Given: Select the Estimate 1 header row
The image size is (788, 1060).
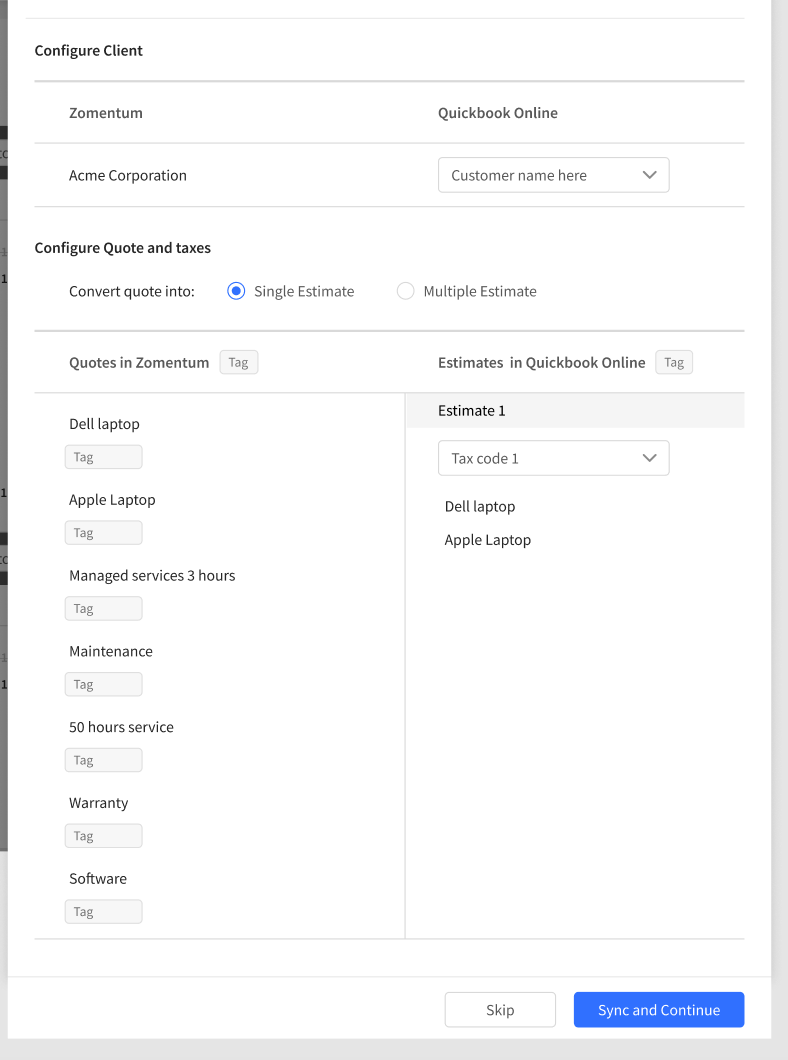Looking at the screenshot, I should click(x=575, y=410).
